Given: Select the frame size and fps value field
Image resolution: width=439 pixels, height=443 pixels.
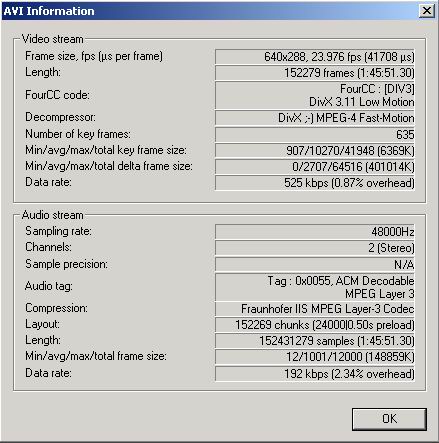Looking at the screenshot, I should coord(315,57).
